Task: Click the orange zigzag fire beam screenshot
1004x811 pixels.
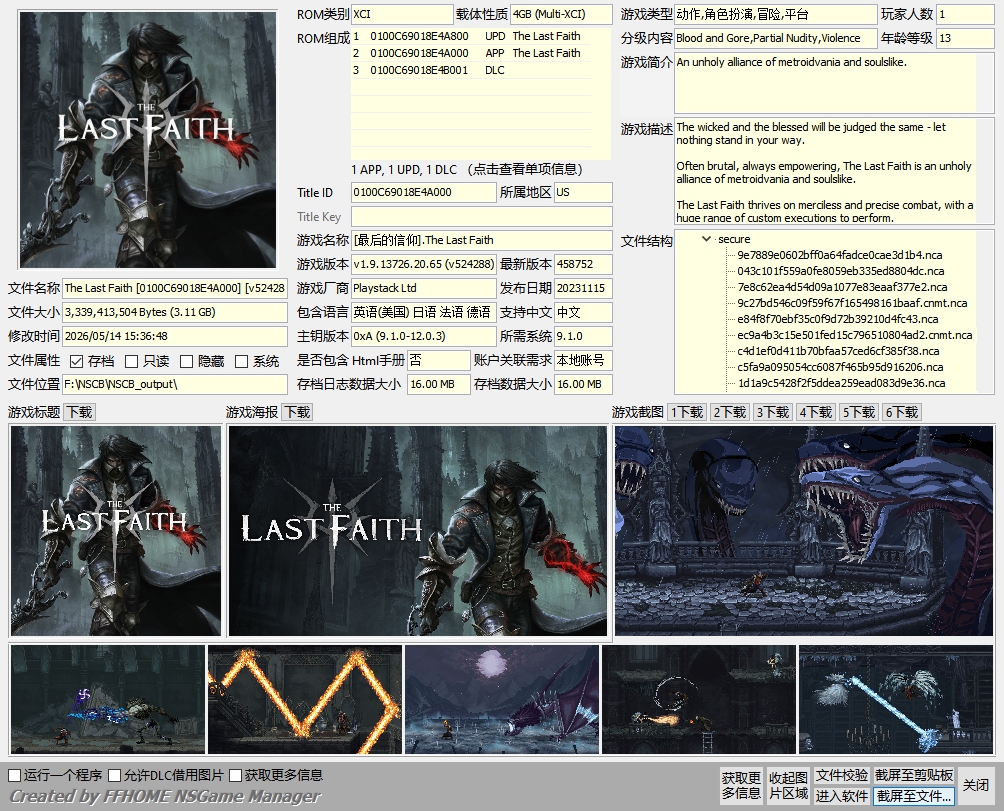Action: point(305,700)
